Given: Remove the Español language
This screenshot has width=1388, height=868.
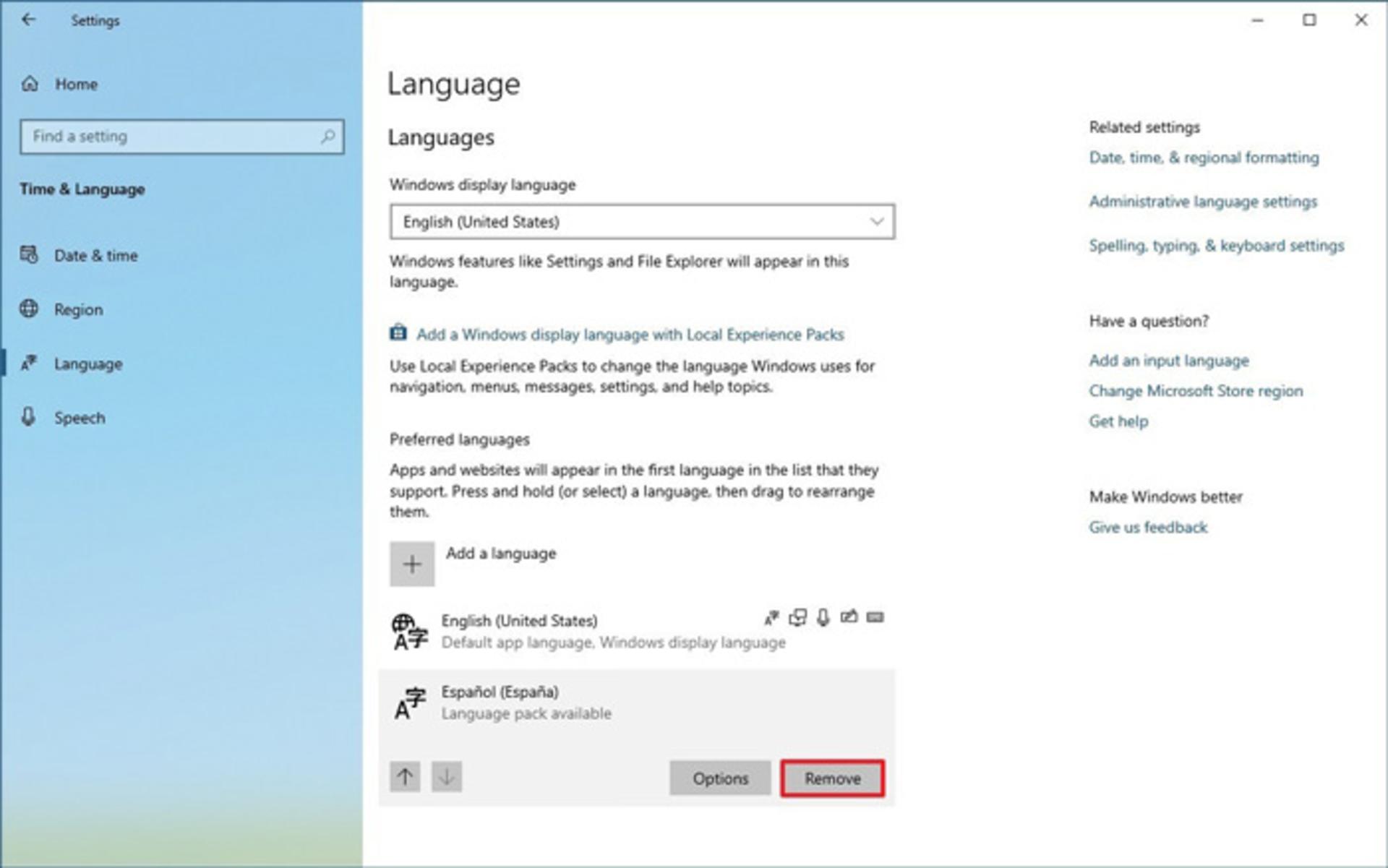Looking at the screenshot, I should pyautogui.click(x=832, y=778).
